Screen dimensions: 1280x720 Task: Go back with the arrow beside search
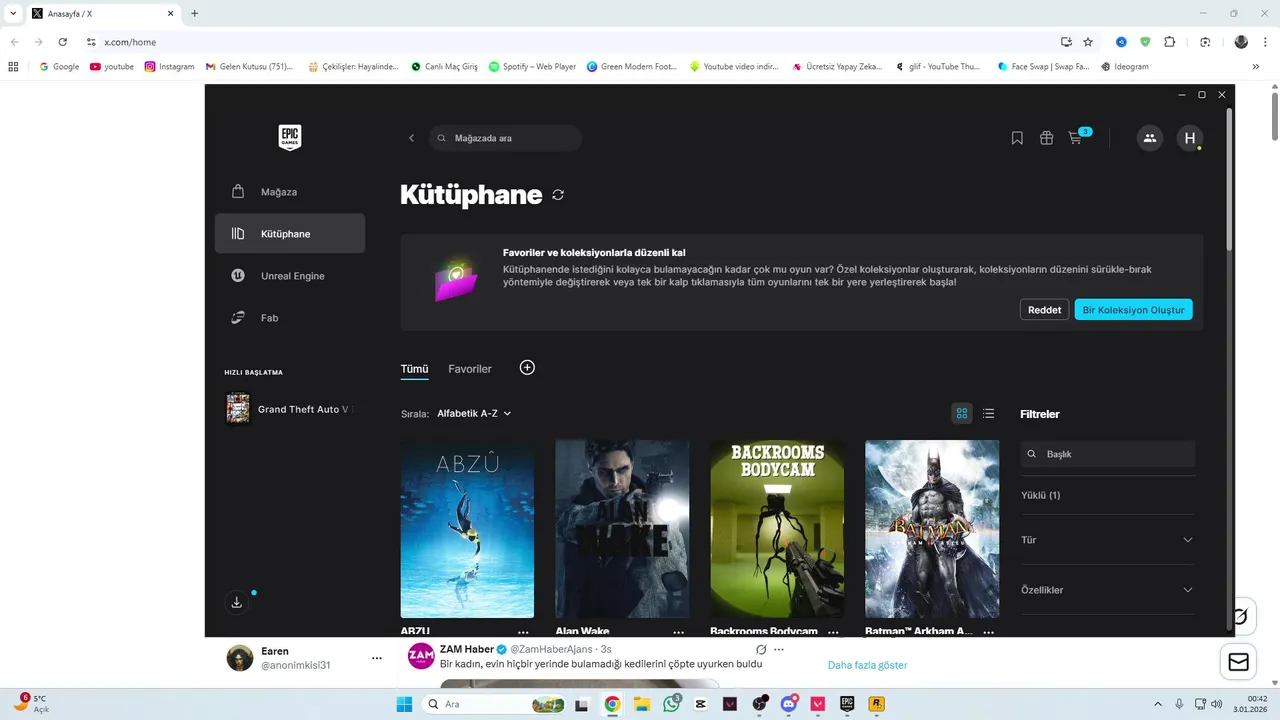coord(411,138)
